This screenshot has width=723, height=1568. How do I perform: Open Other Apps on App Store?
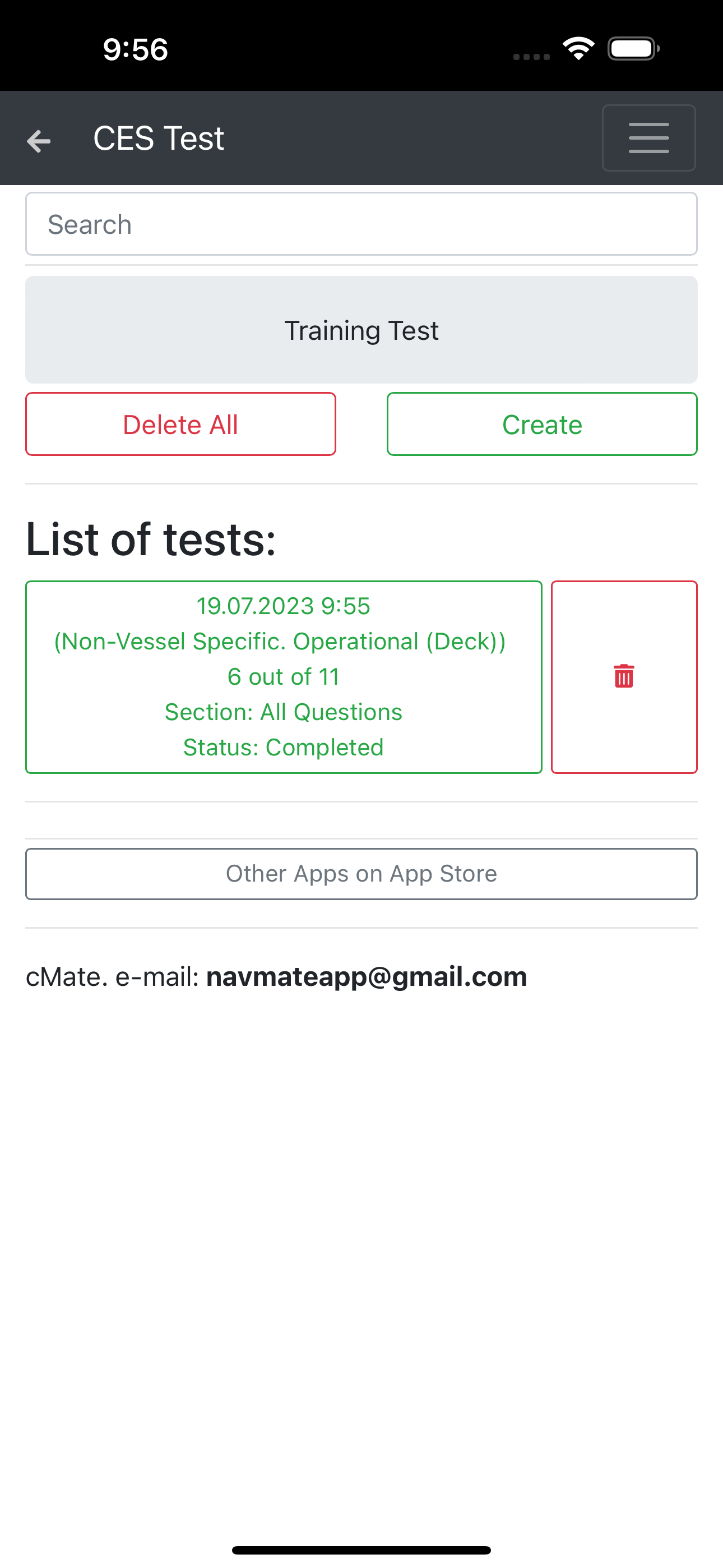pos(361,874)
